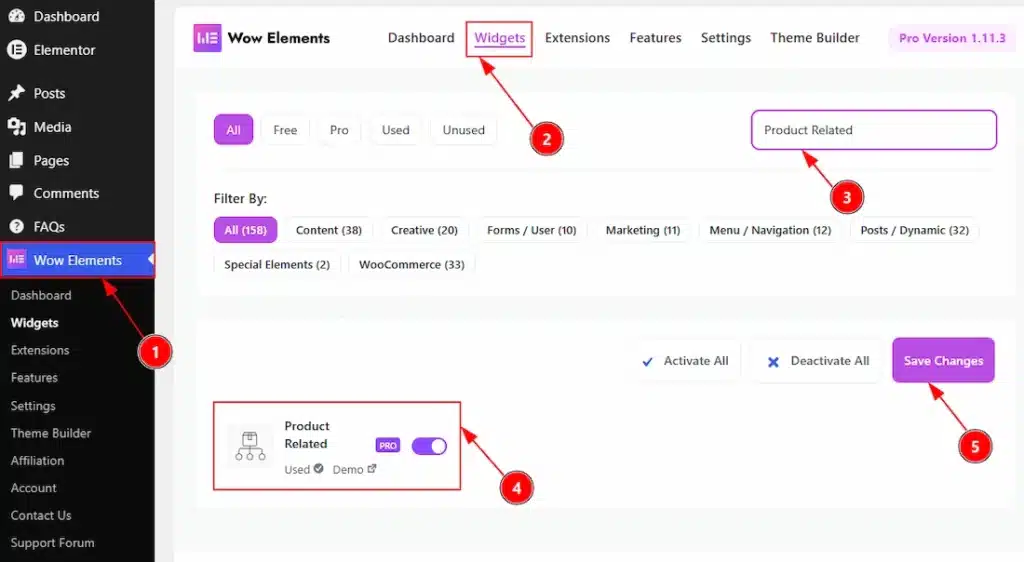
Task: Click the widget search field
Action: point(874,130)
